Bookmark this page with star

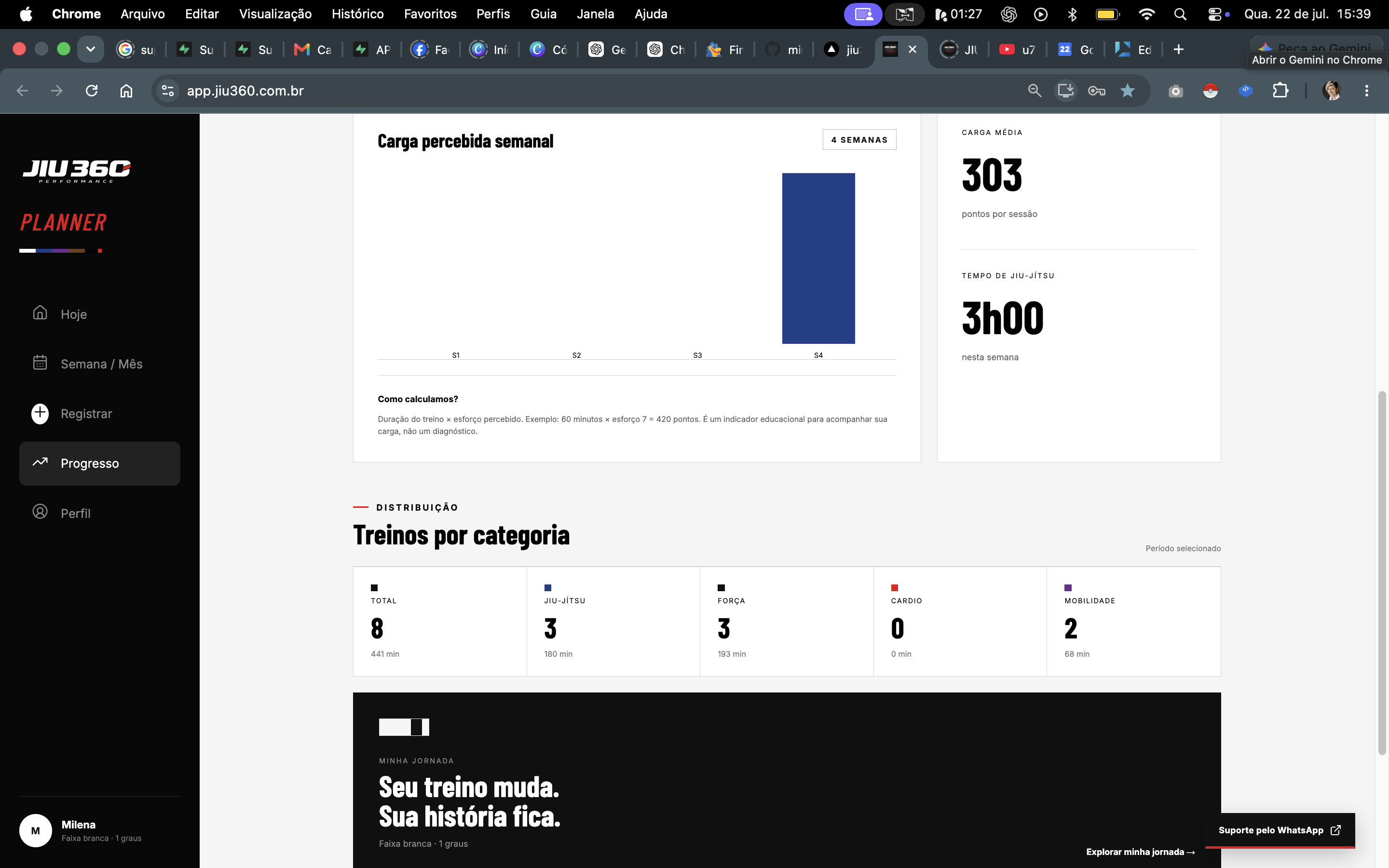click(1127, 91)
